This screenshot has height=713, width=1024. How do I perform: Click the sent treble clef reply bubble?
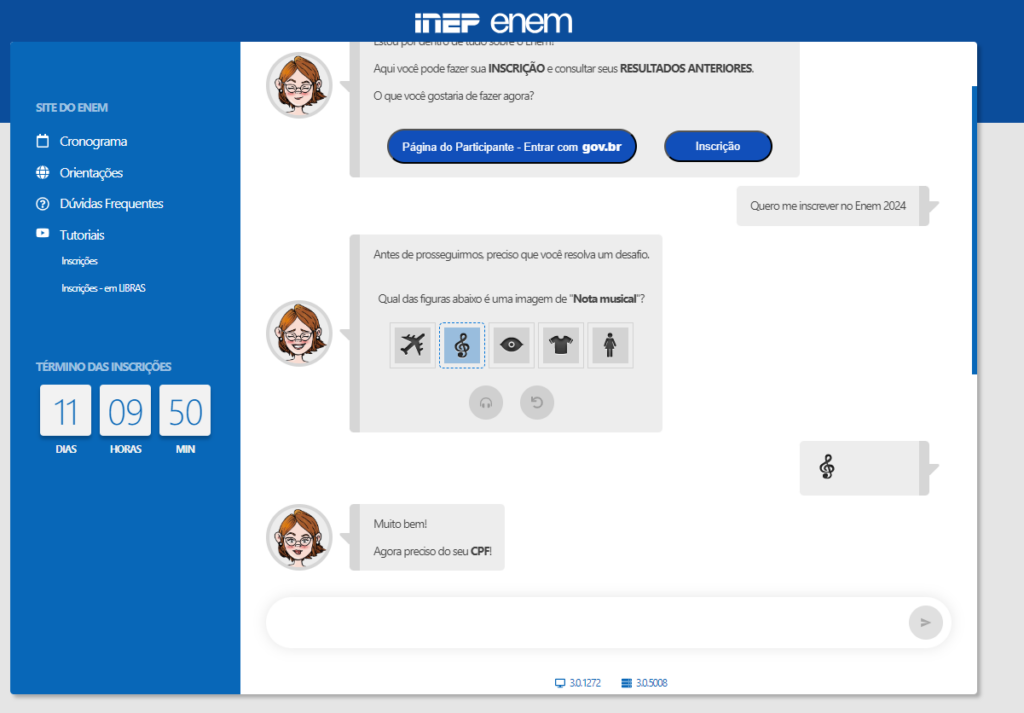(863, 467)
